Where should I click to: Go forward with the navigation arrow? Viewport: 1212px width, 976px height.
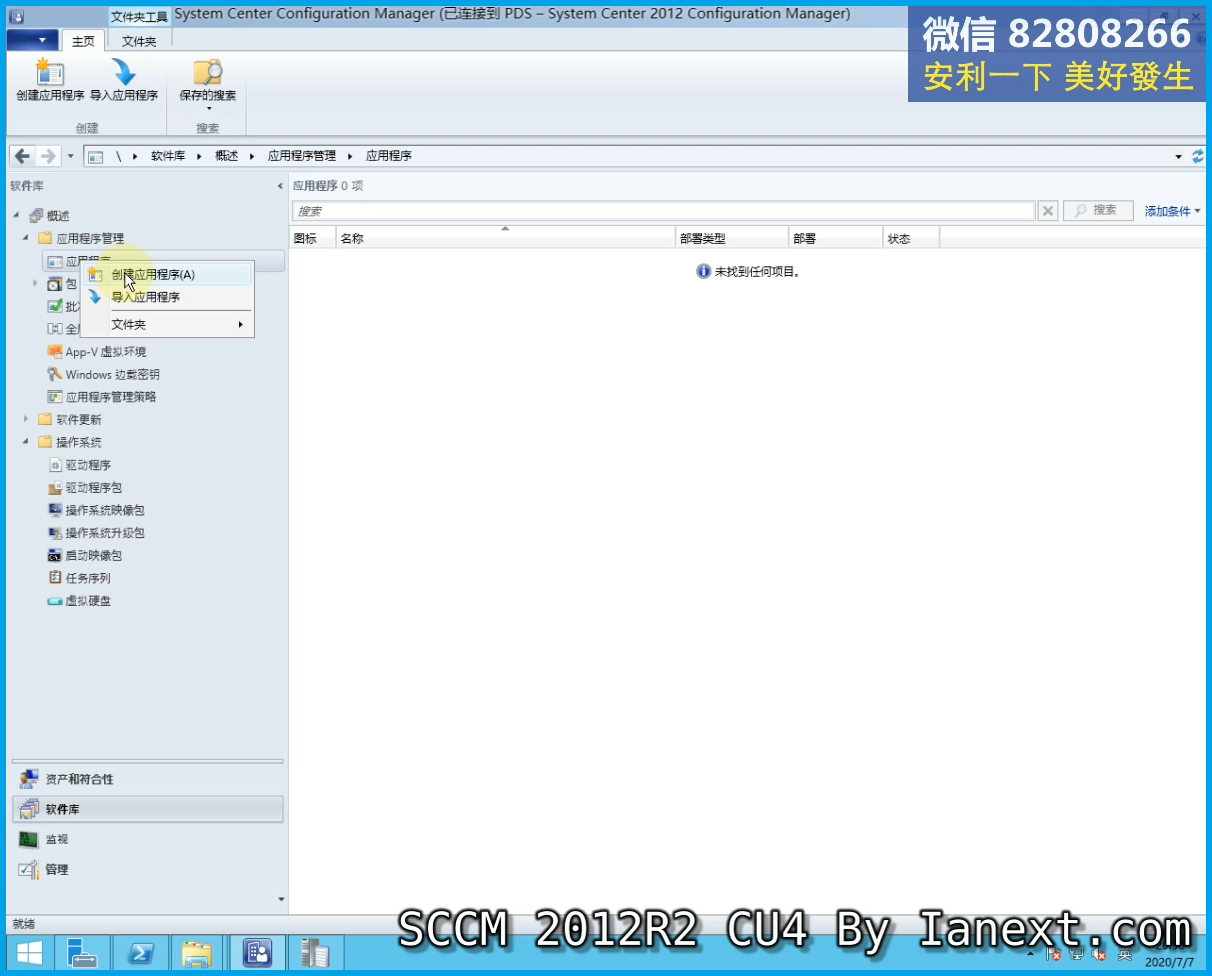[x=47, y=156]
